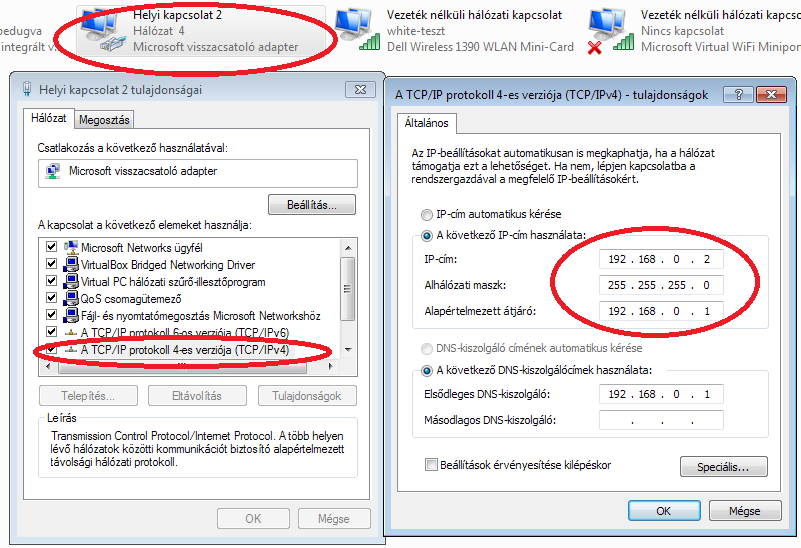
Task: Click the Nincs kapcsolat status text
Action: [682, 31]
